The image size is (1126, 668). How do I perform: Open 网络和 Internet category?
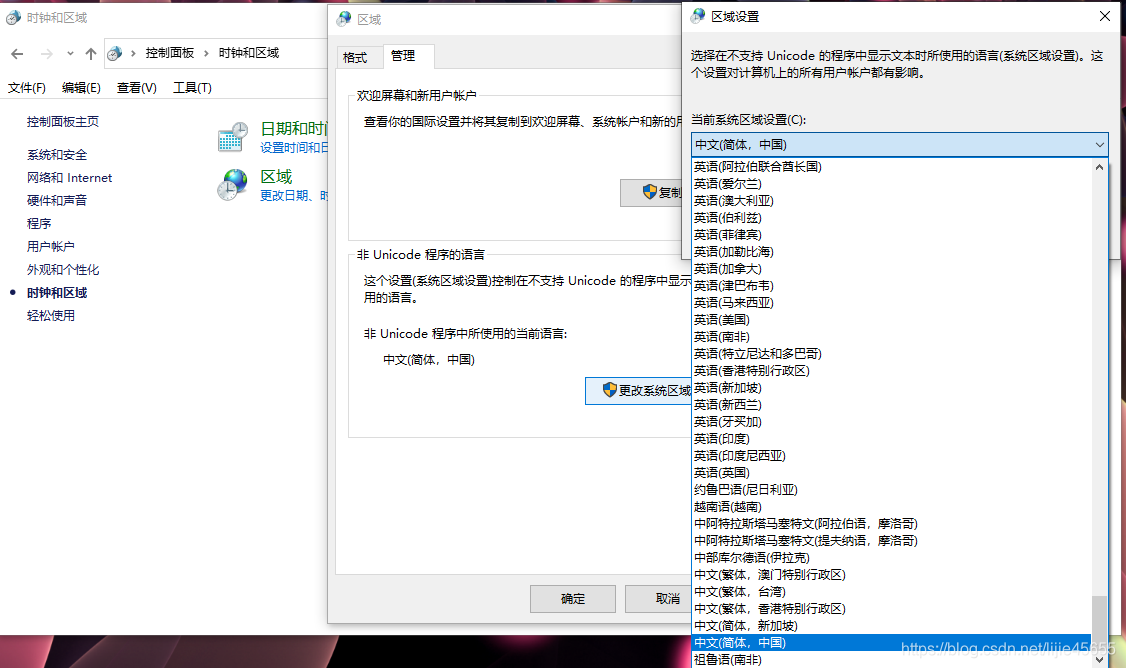point(69,177)
